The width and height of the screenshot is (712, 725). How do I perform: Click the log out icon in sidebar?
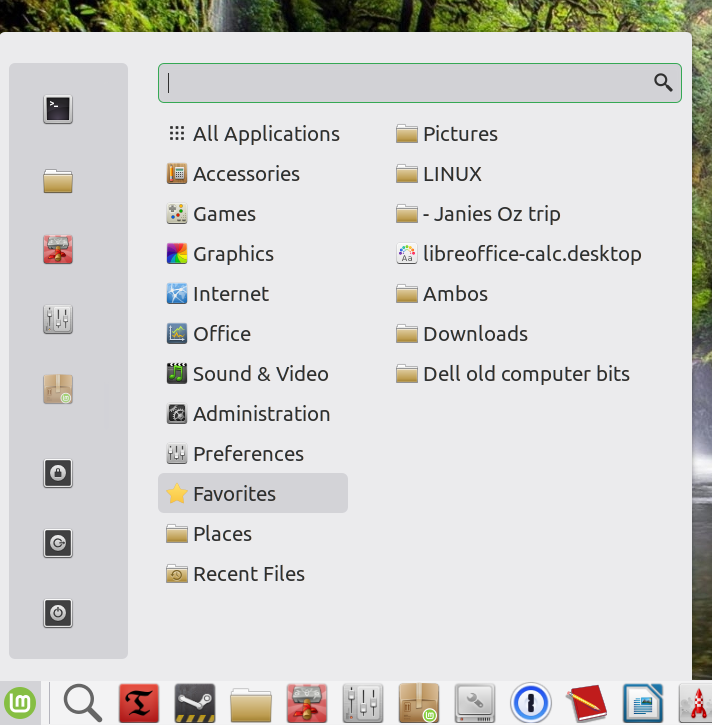[x=58, y=543]
